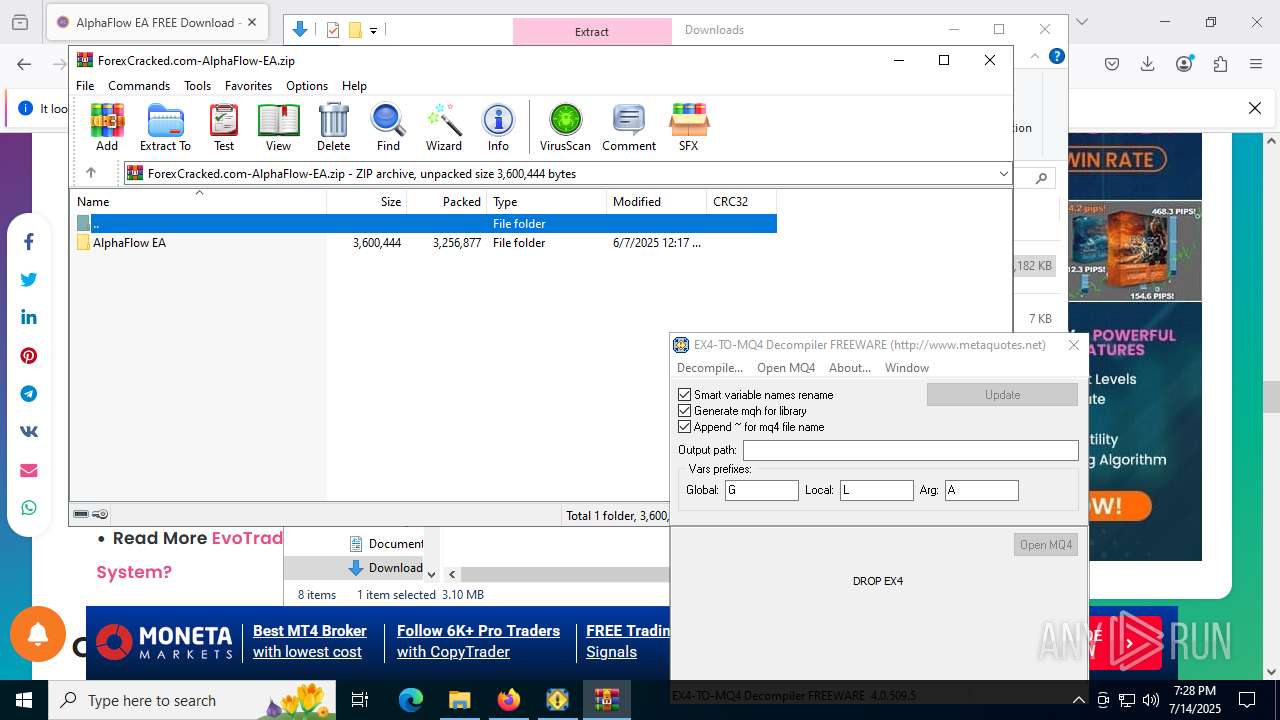Open the WinRAR Commands menu

pyautogui.click(x=139, y=86)
